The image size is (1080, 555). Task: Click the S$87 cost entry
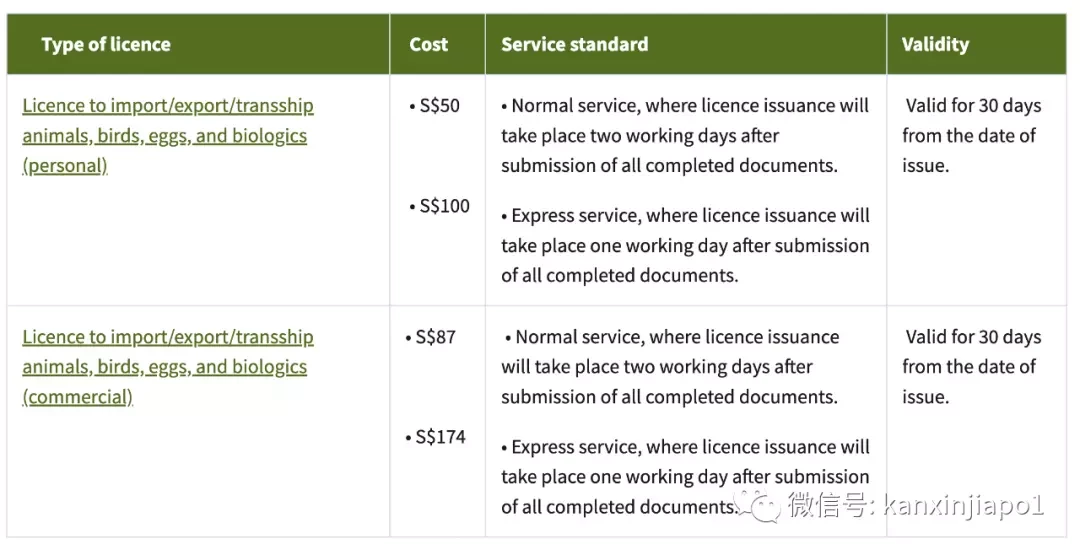pos(430,337)
